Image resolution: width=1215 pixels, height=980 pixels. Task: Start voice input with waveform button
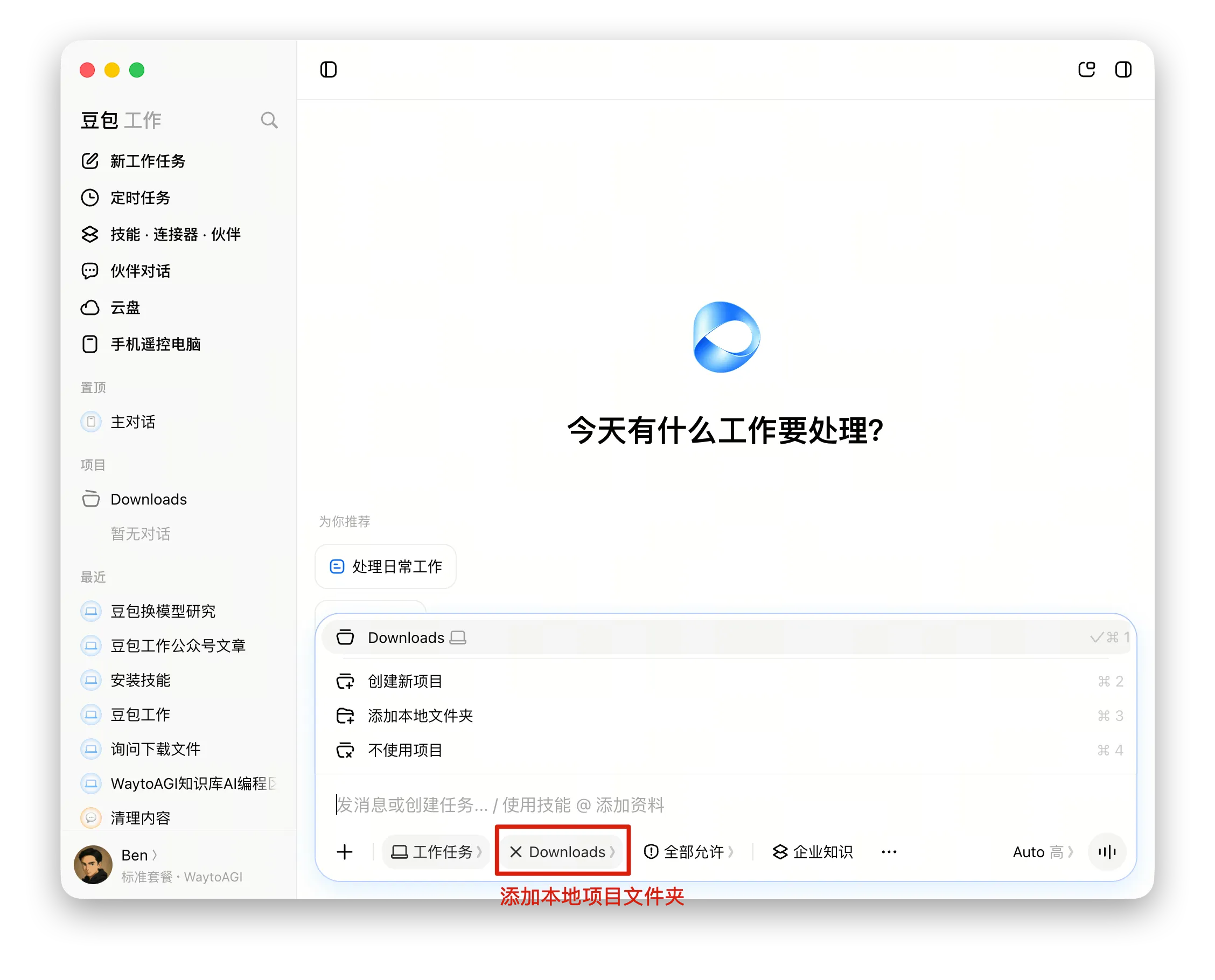[x=1107, y=852]
